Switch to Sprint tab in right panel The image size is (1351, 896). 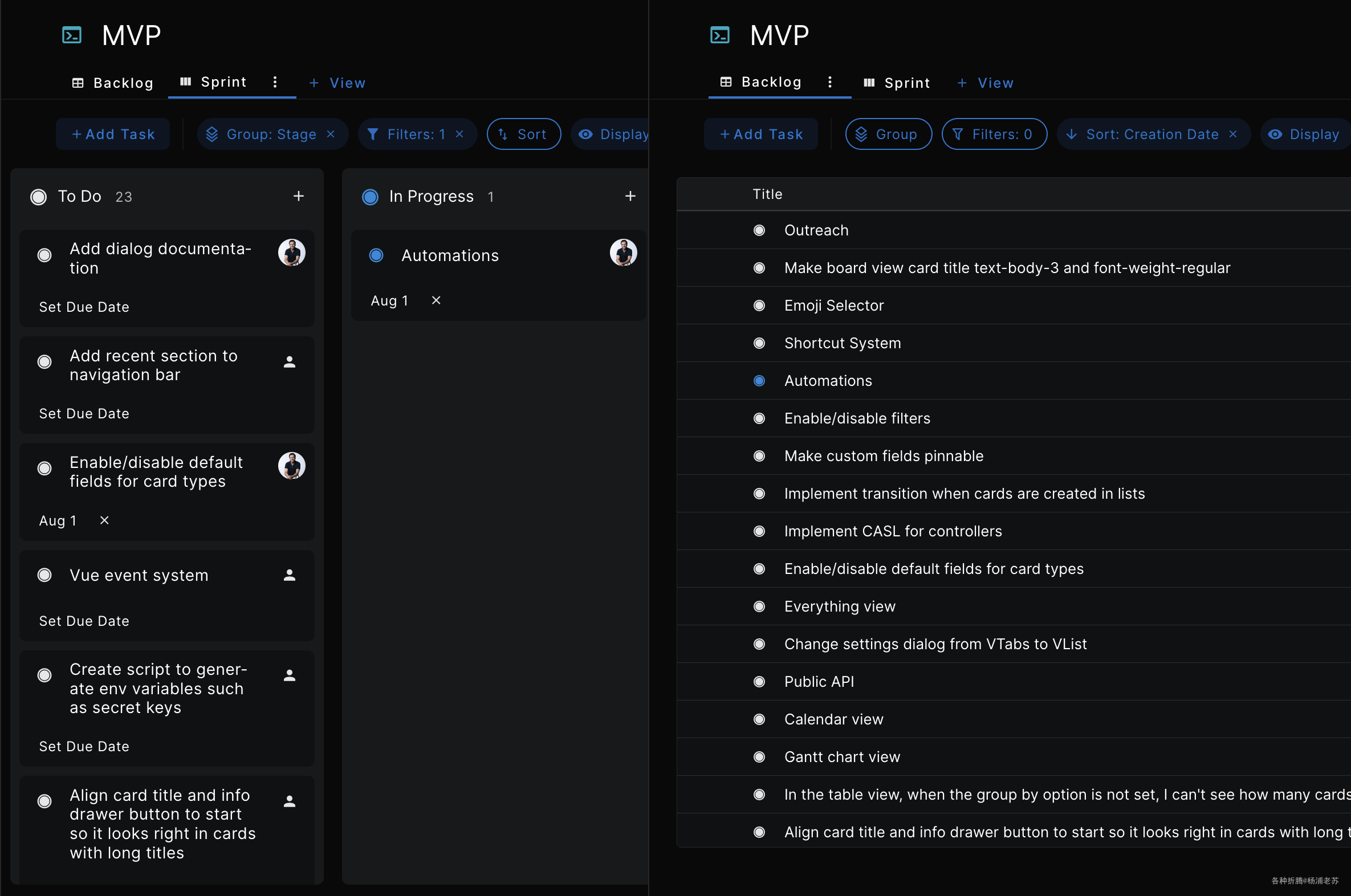pyautogui.click(x=897, y=83)
